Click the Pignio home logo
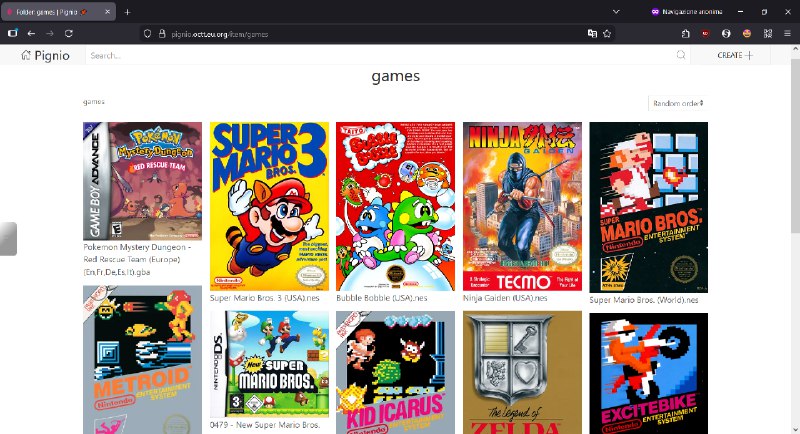This screenshot has height=434, width=800. (x=46, y=55)
